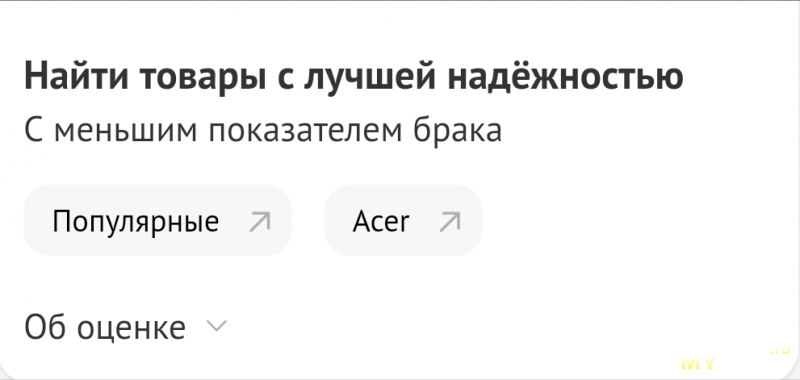
Task: Click the word показателем in the subtitle
Action: click(305, 131)
